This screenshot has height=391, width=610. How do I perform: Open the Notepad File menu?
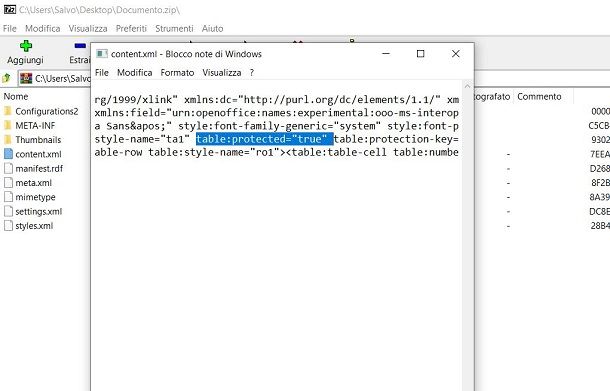point(102,73)
